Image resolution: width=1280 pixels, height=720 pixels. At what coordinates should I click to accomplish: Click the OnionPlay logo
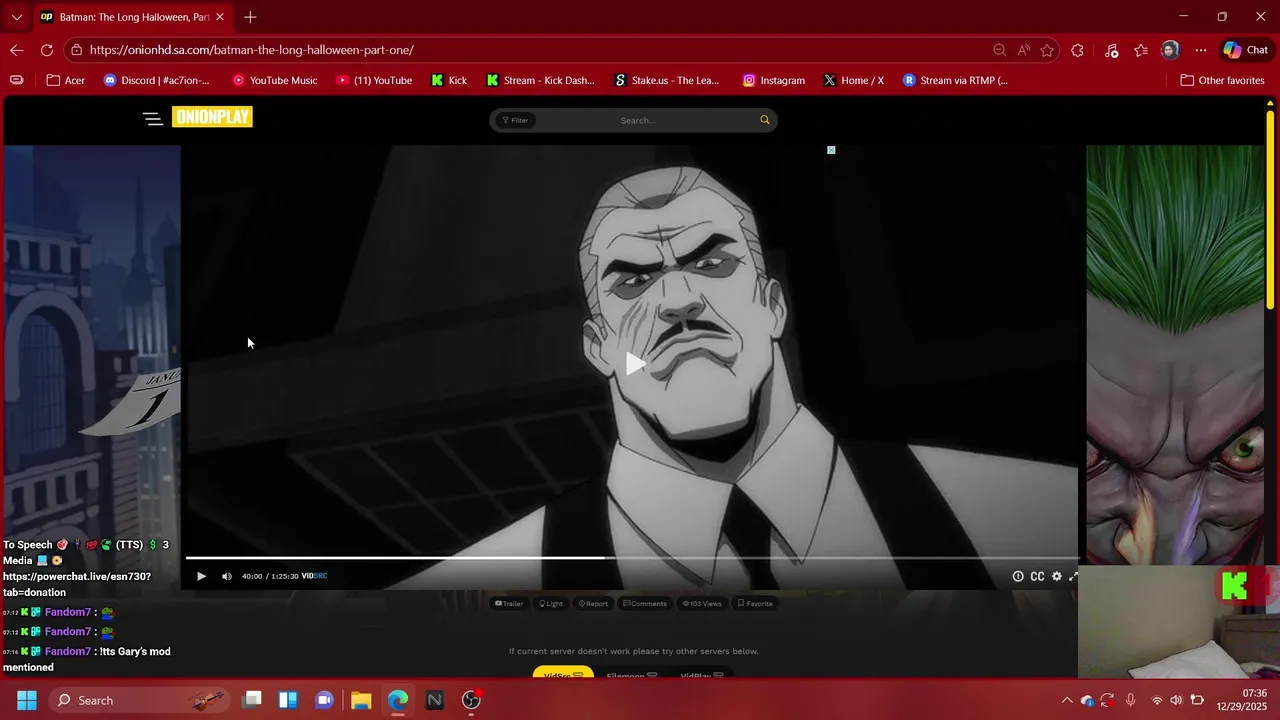click(212, 117)
